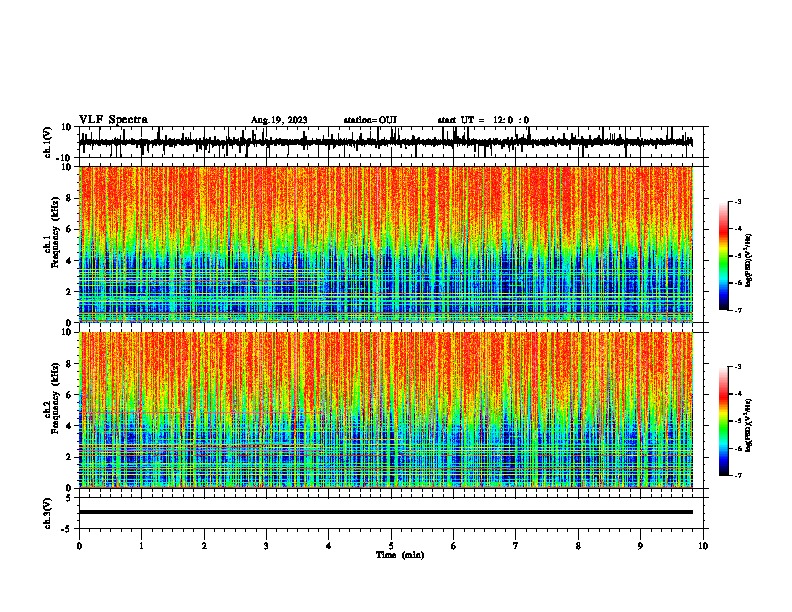
Task: Click the time axis tick label 0
Action: [79, 546]
